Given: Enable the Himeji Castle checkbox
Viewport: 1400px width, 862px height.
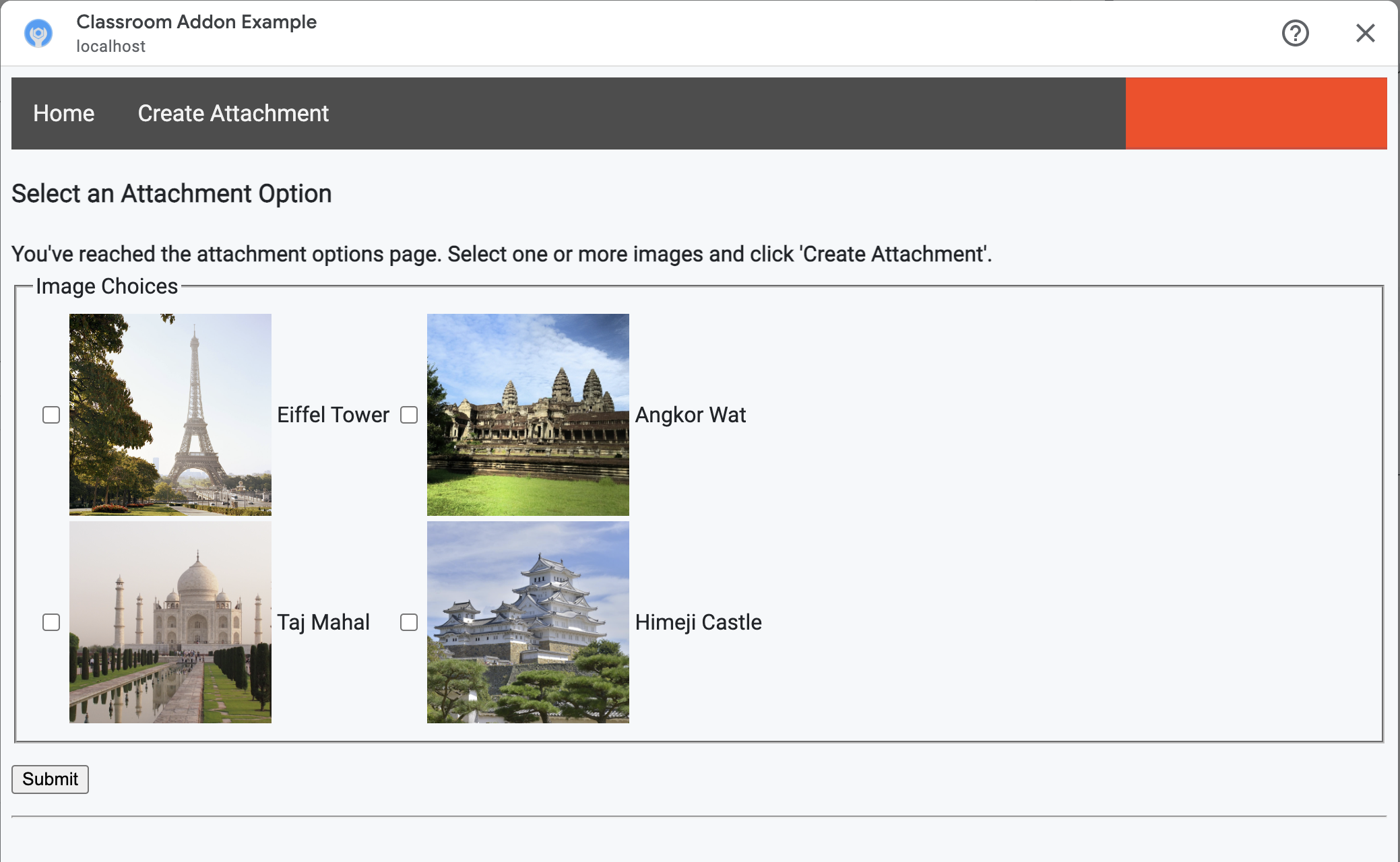Looking at the screenshot, I should pyautogui.click(x=409, y=622).
